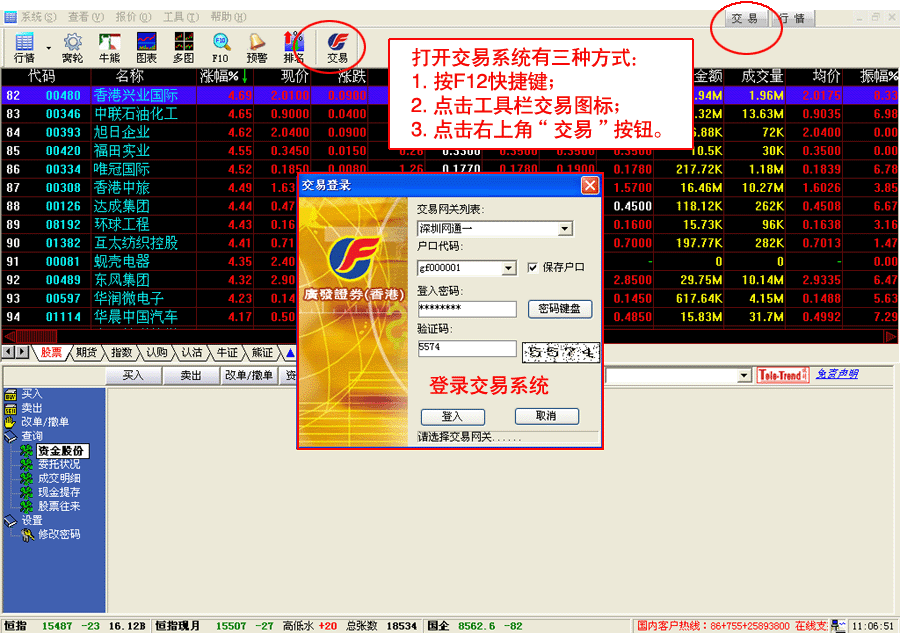Viewport: 900px width, 633px height.
Task: Click the 牛熊 bull-bear icon
Action: tap(109, 46)
